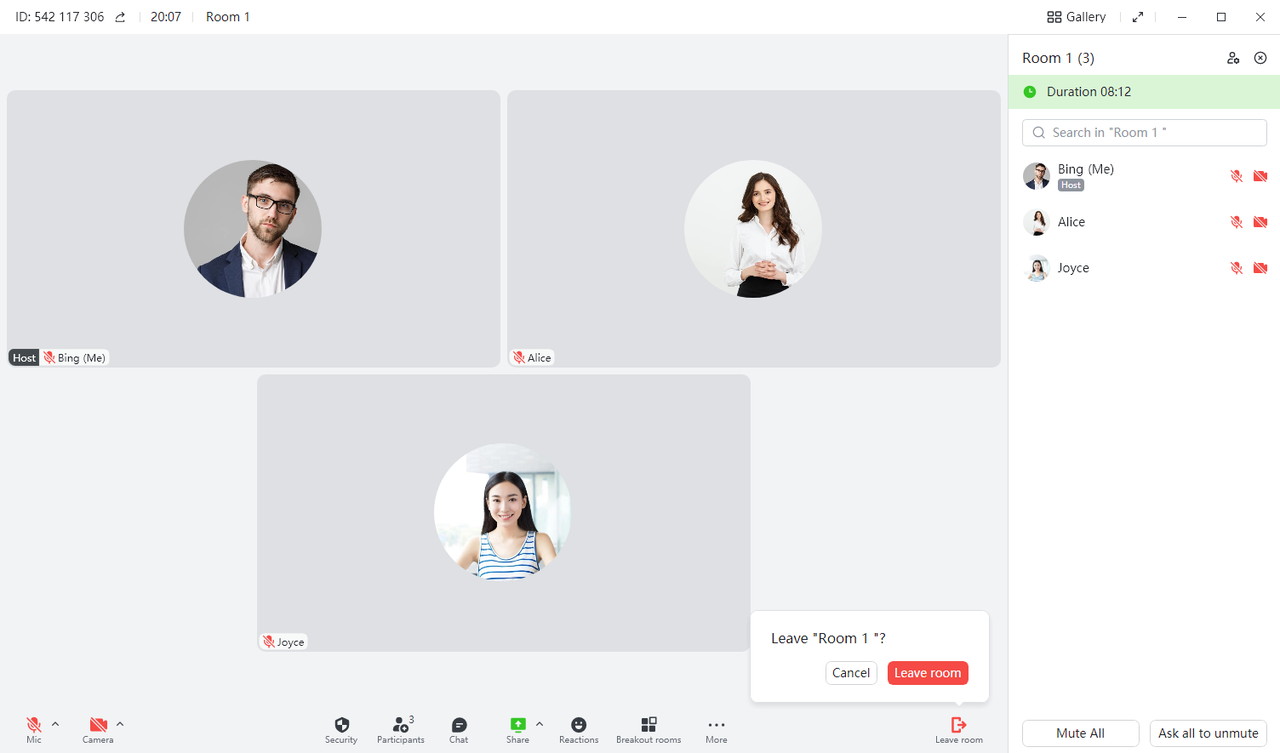Confirm with the red Leave room button
This screenshot has height=753, width=1280.
[927, 673]
